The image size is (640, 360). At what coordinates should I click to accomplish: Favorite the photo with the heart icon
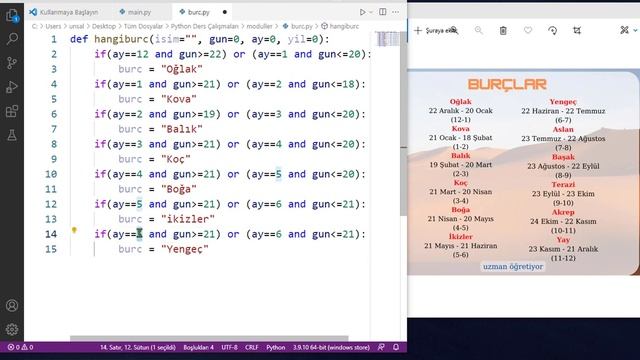(x=528, y=31)
